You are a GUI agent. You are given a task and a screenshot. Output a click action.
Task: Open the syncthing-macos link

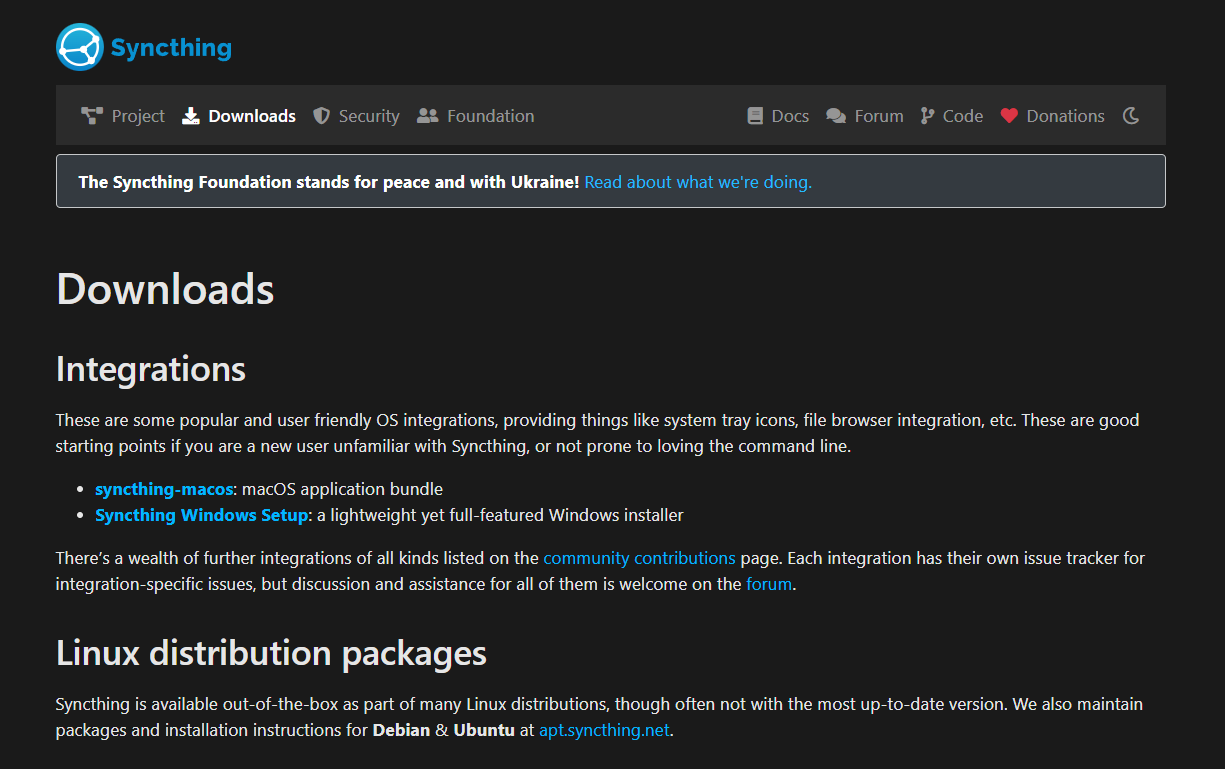163,489
